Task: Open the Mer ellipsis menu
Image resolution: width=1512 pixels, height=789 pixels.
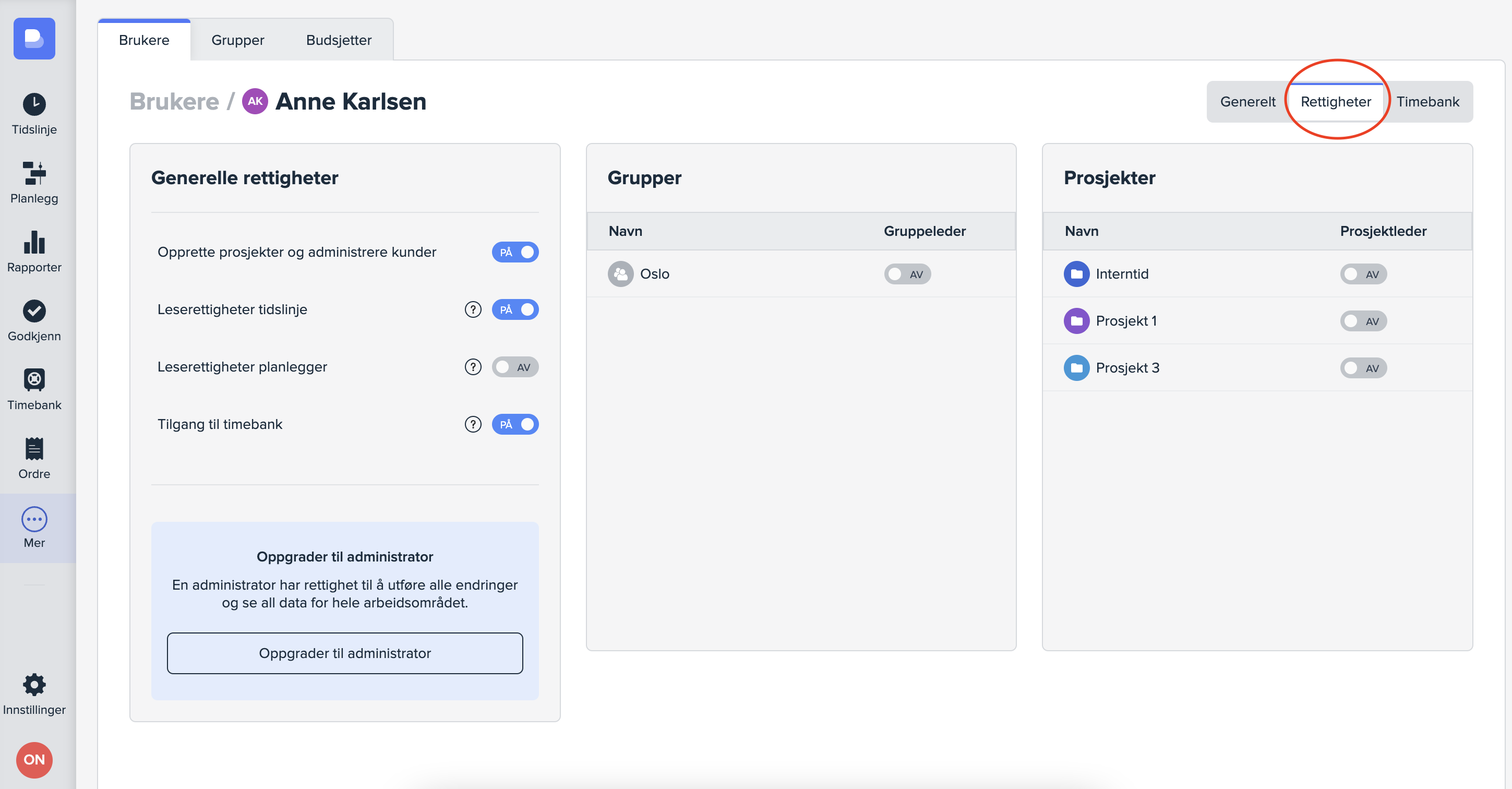Action: pos(34,519)
